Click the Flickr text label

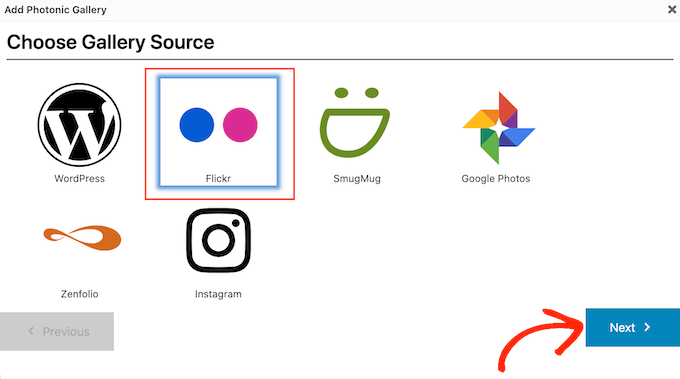point(218,179)
